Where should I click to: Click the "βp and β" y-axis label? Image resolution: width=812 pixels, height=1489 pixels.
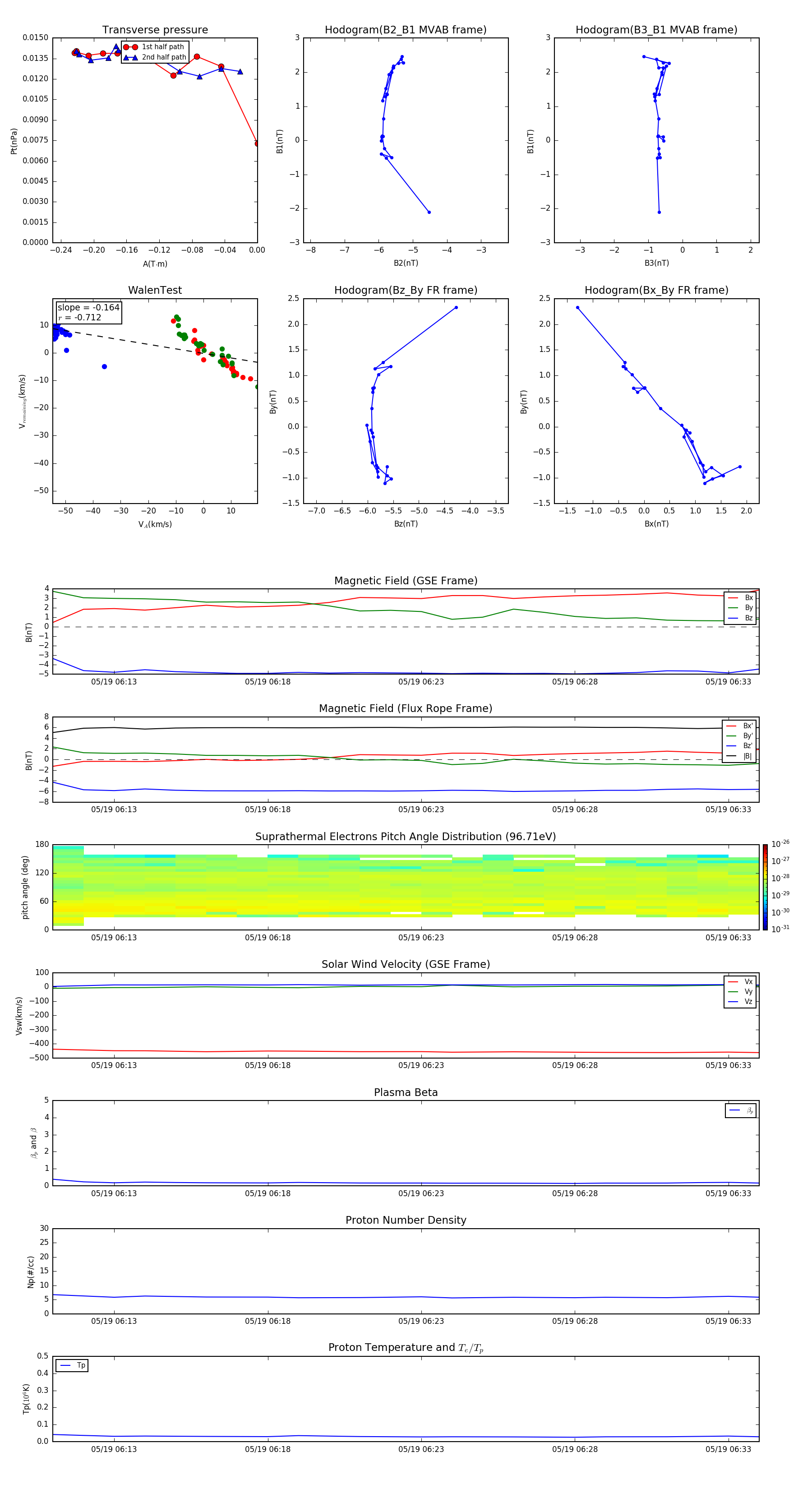click(33, 1143)
